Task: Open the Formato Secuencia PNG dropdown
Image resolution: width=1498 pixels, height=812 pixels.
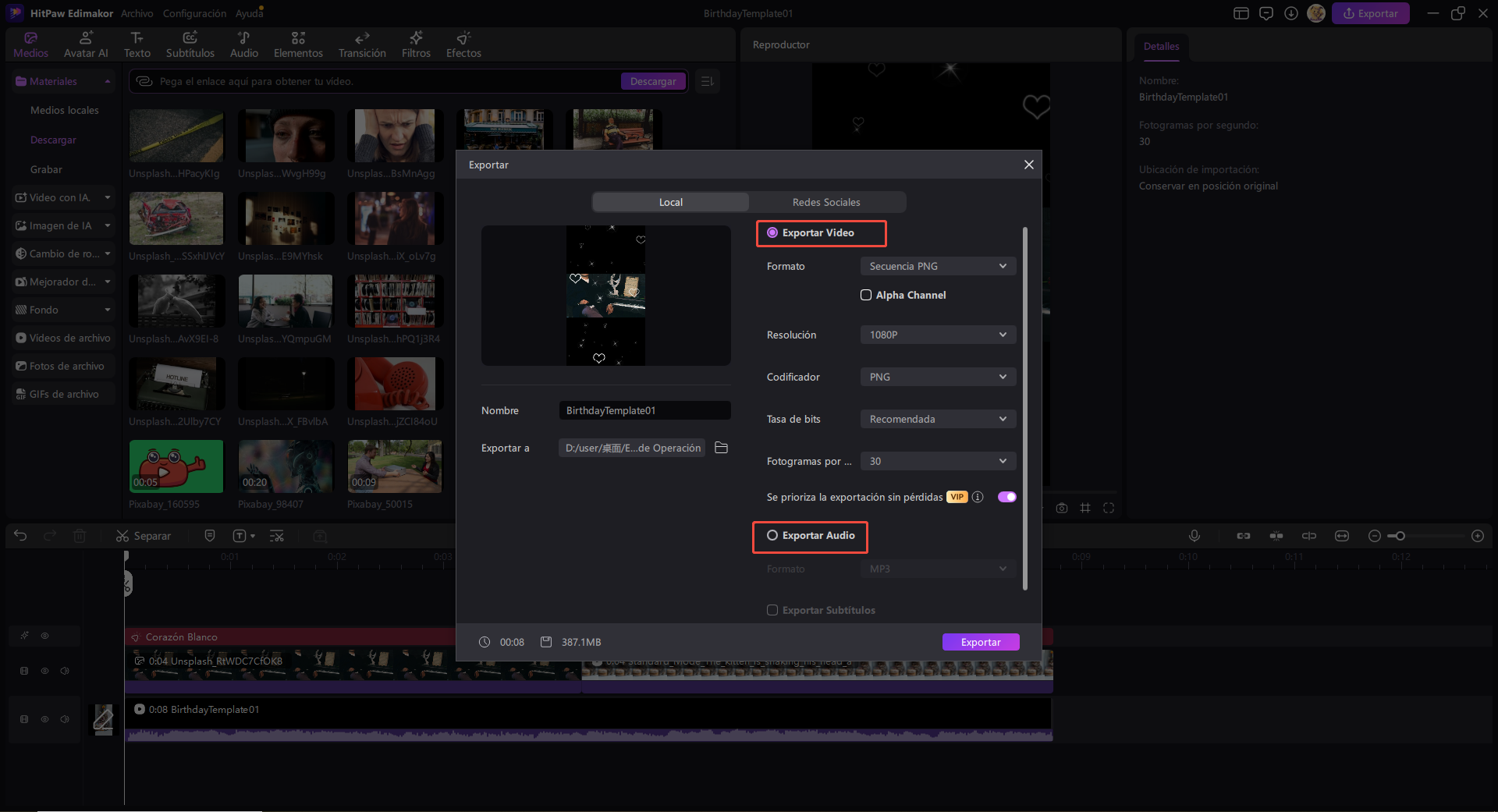Action: (x=938, y=266)
